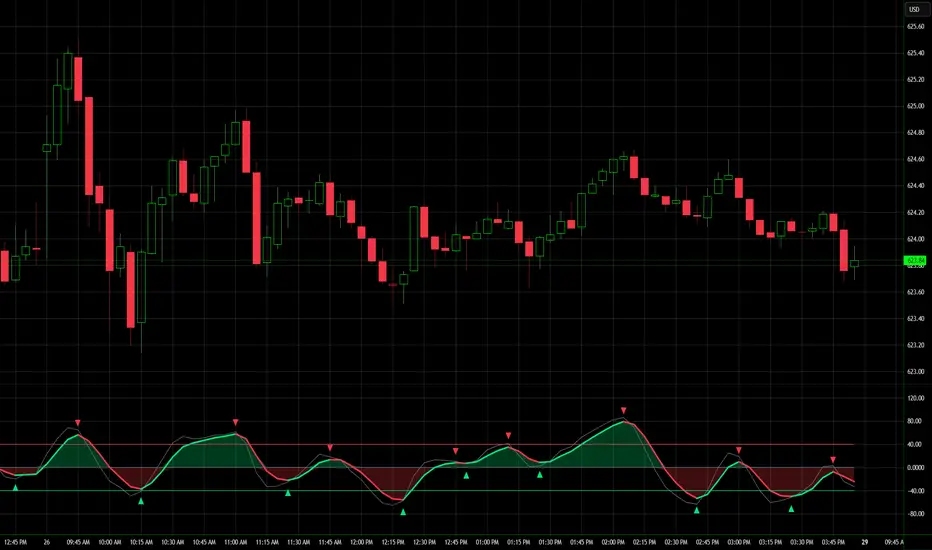Image resolution: width=932 pixels, height=550 pixels.
Task: Select the 625.40 price axis label
Action: point(915,53)
